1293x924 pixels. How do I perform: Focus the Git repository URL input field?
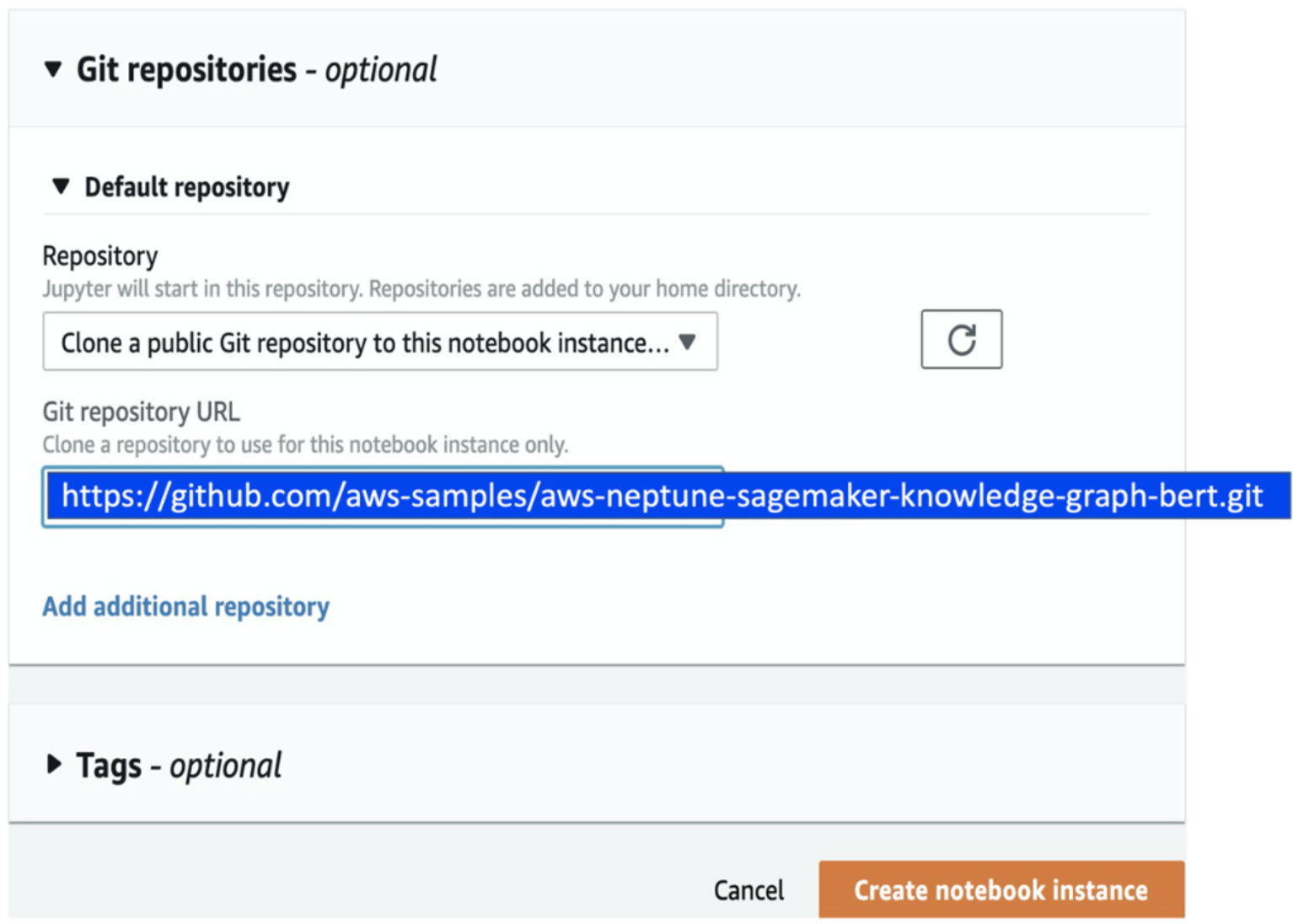[383, 497]
